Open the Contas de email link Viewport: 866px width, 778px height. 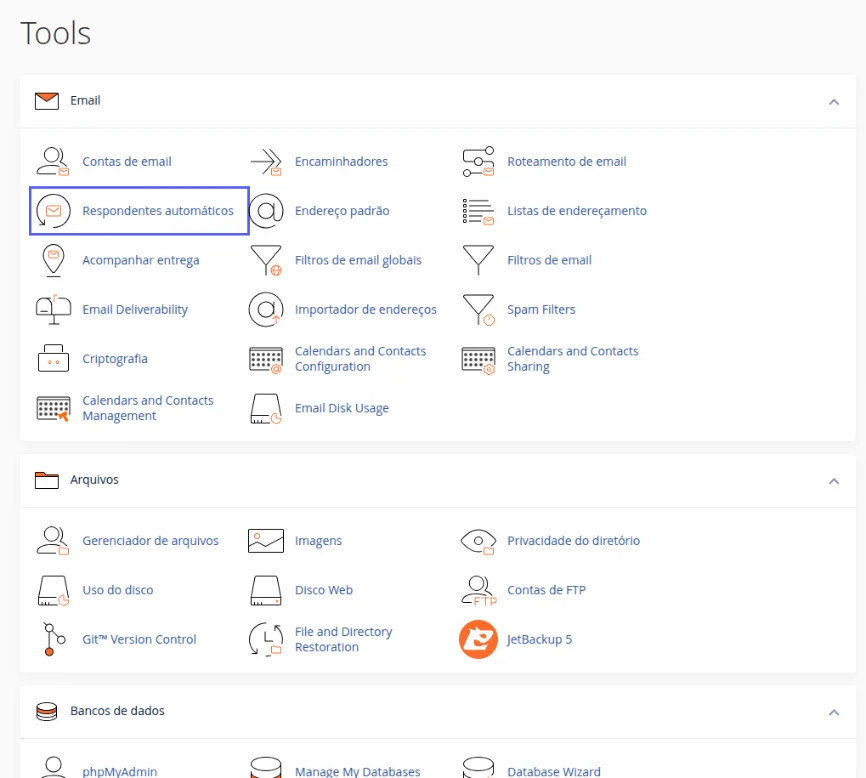(127, 162)
